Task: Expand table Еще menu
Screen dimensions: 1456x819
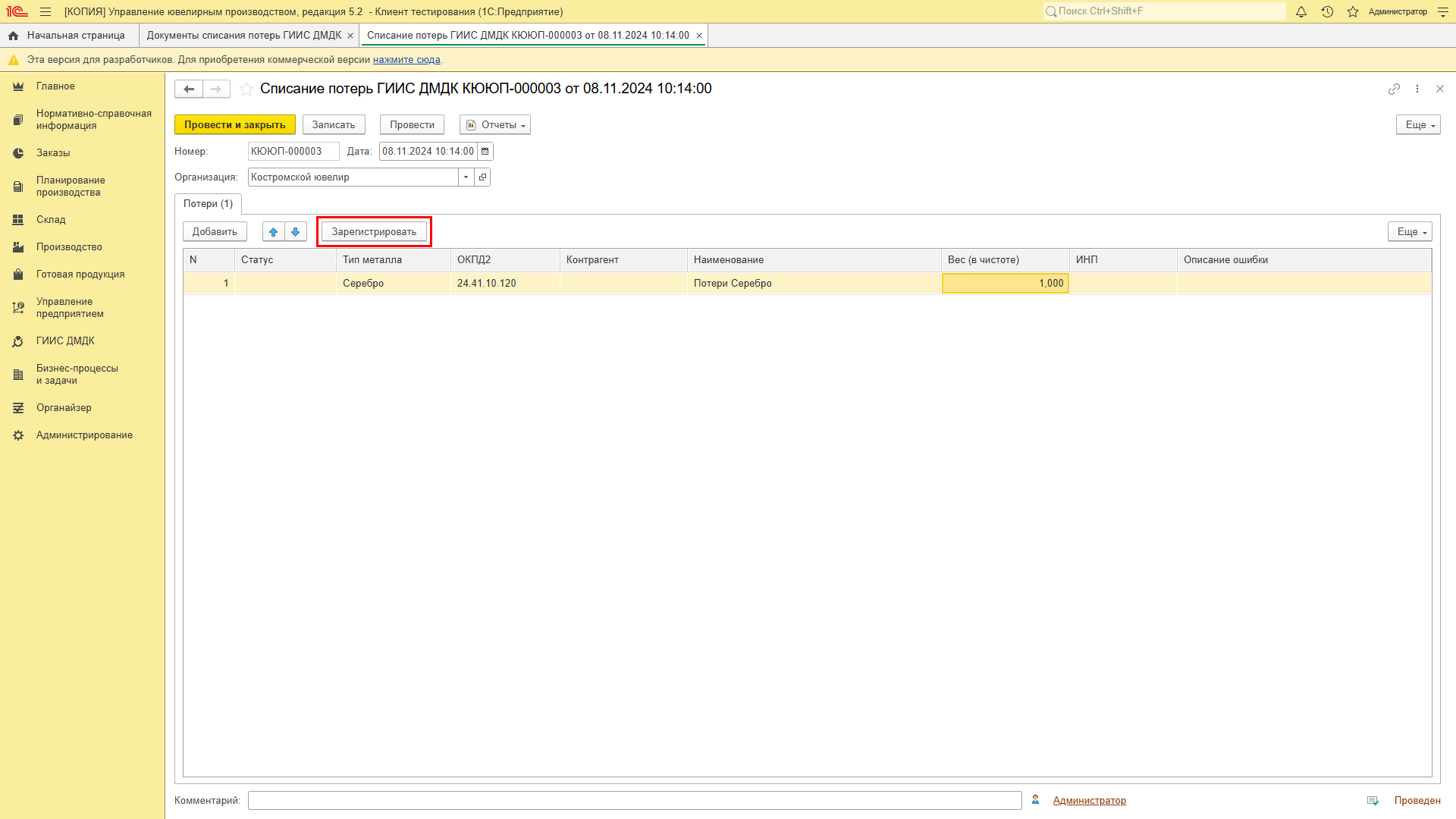Action: pos(1410,232)
